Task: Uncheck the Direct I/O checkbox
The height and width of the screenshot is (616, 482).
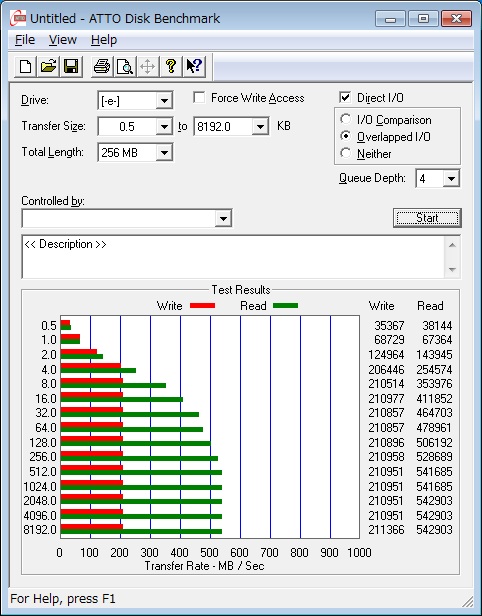Action: tap(345, 97)
